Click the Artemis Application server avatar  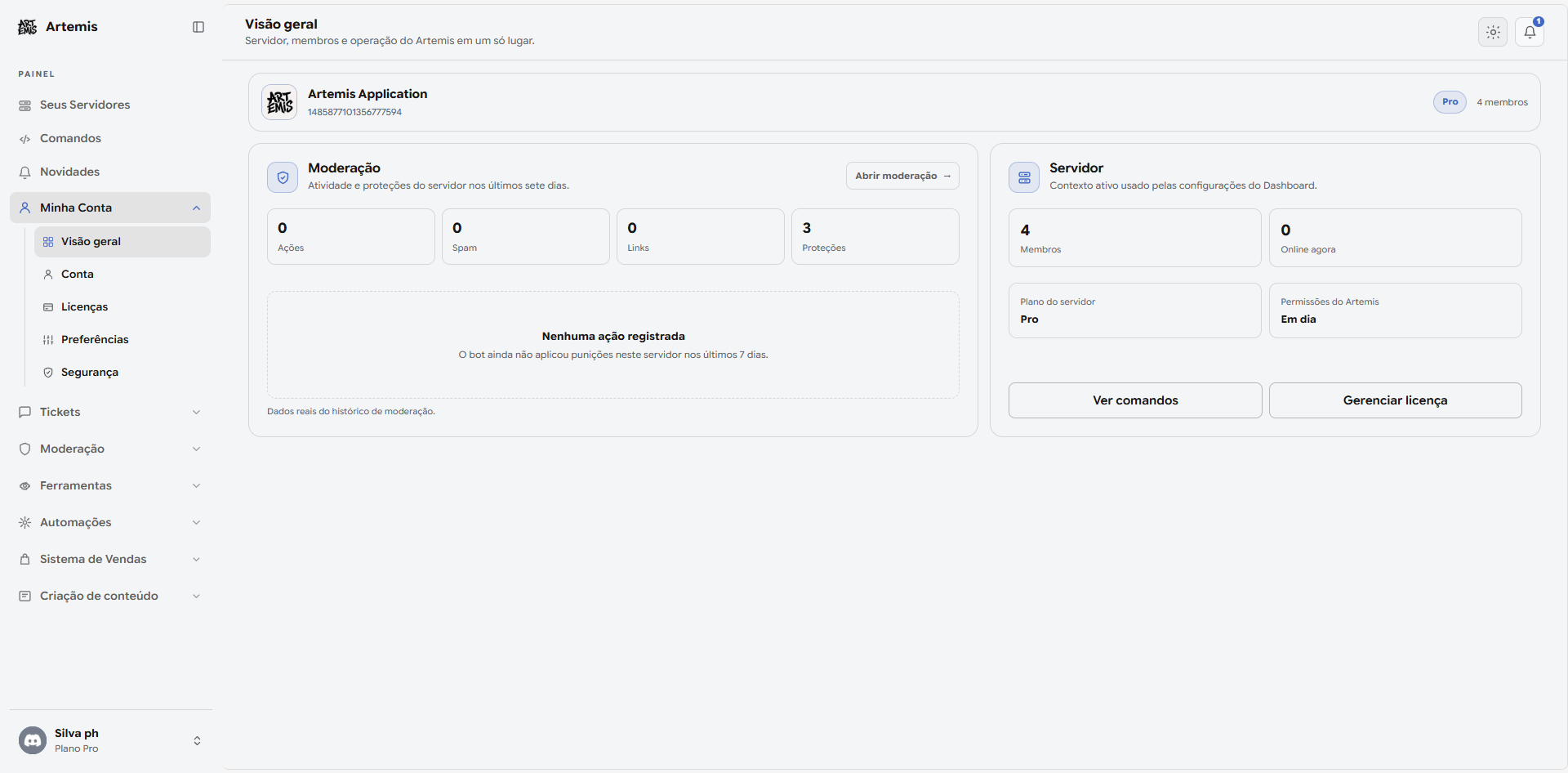pos(279,102)
